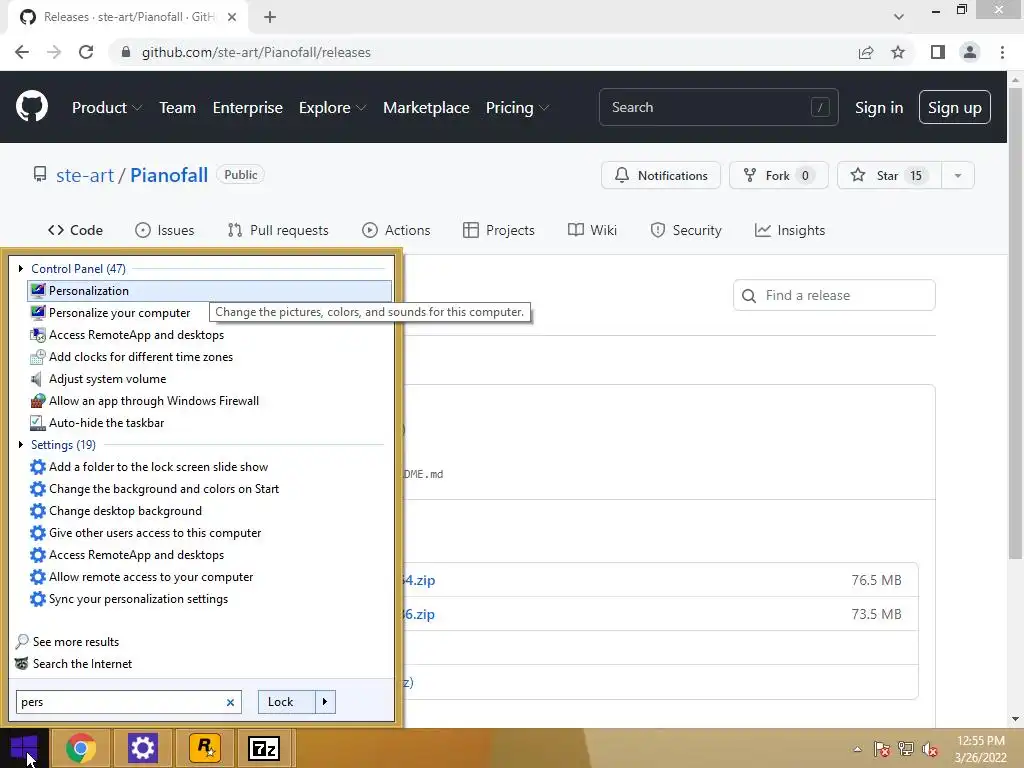1024x768 pixels.
Task: Open the Pianofall repository link
Action: 169,175
